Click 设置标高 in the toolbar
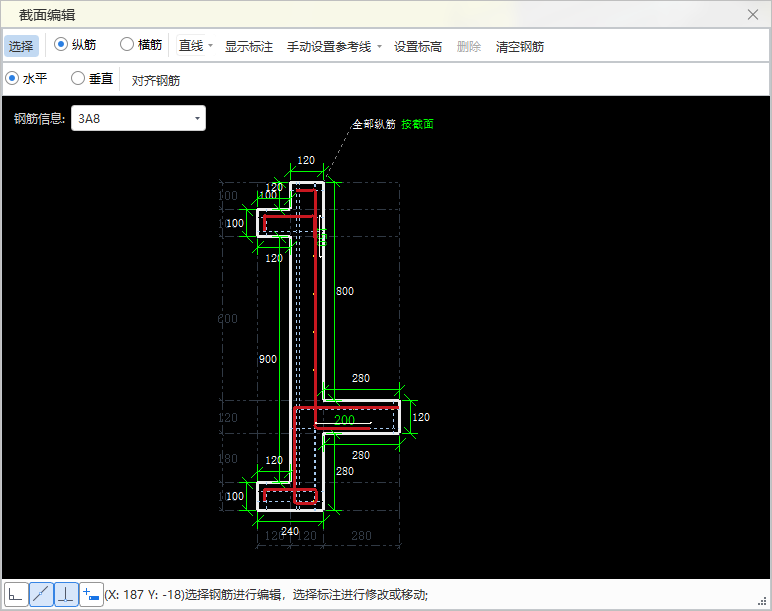This screenshot has height=611, width=772. point(418,46)
